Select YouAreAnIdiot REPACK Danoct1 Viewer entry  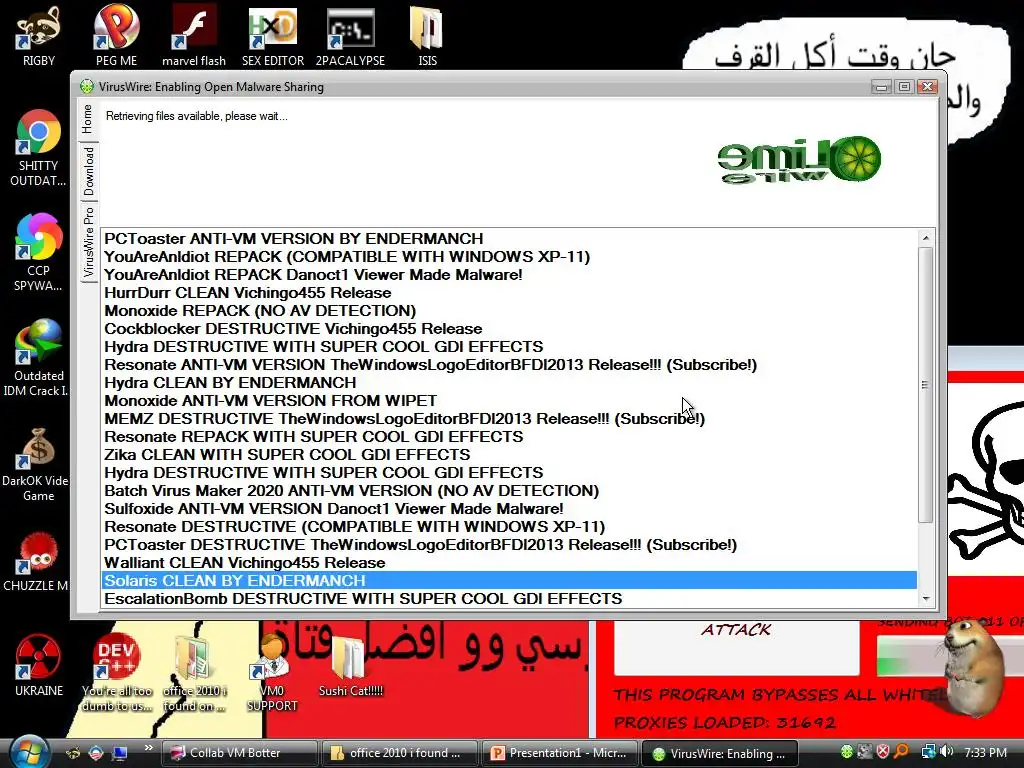tap(509, 274)
